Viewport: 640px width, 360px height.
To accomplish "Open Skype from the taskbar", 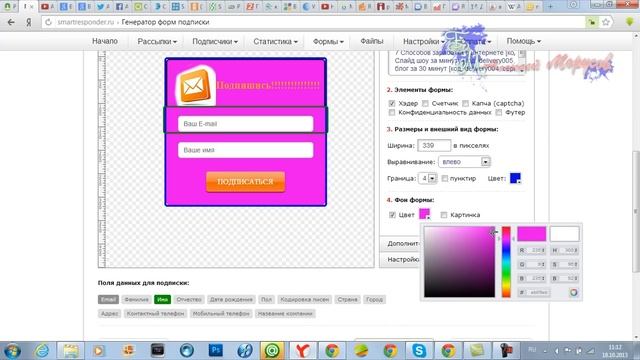I will point(419,351).
